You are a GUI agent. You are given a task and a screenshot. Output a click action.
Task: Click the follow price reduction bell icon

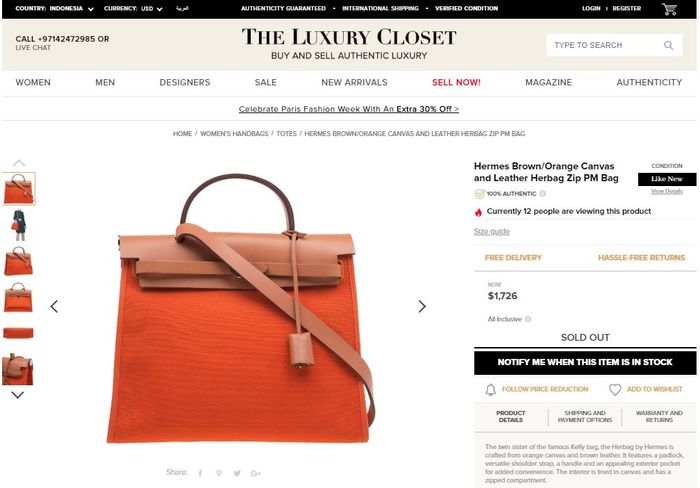point(490,389)
